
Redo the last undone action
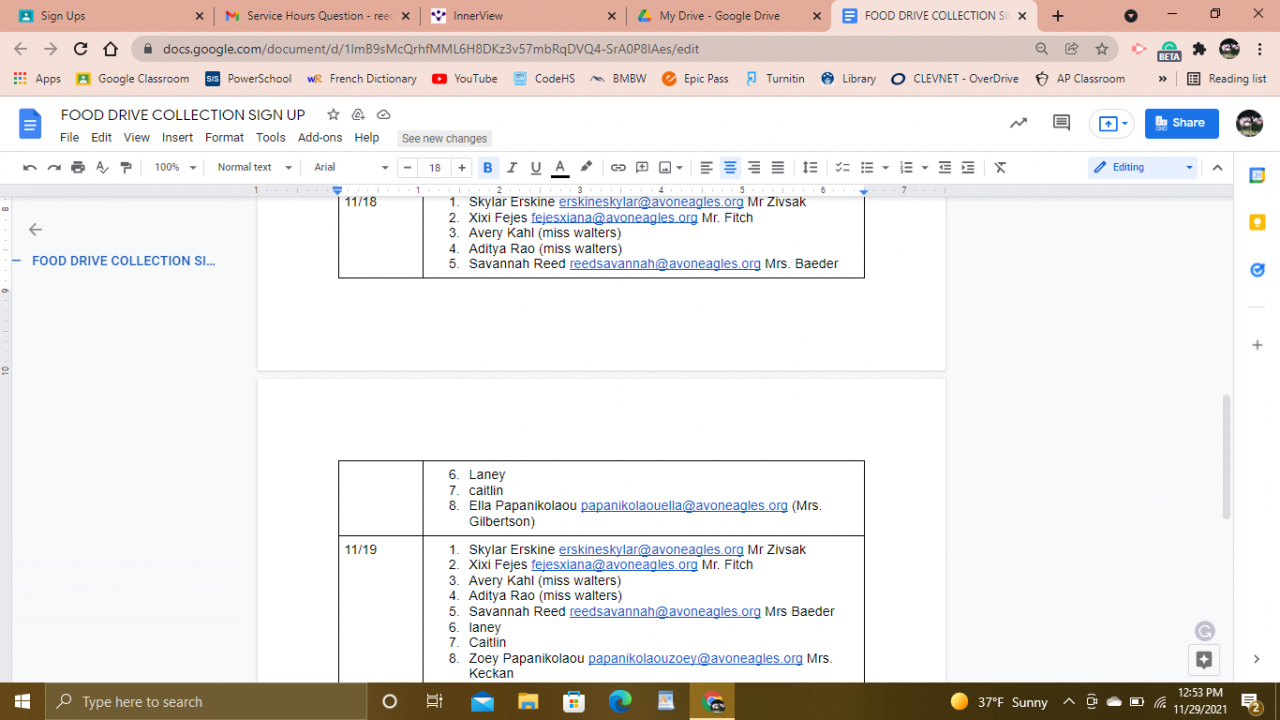54,168
